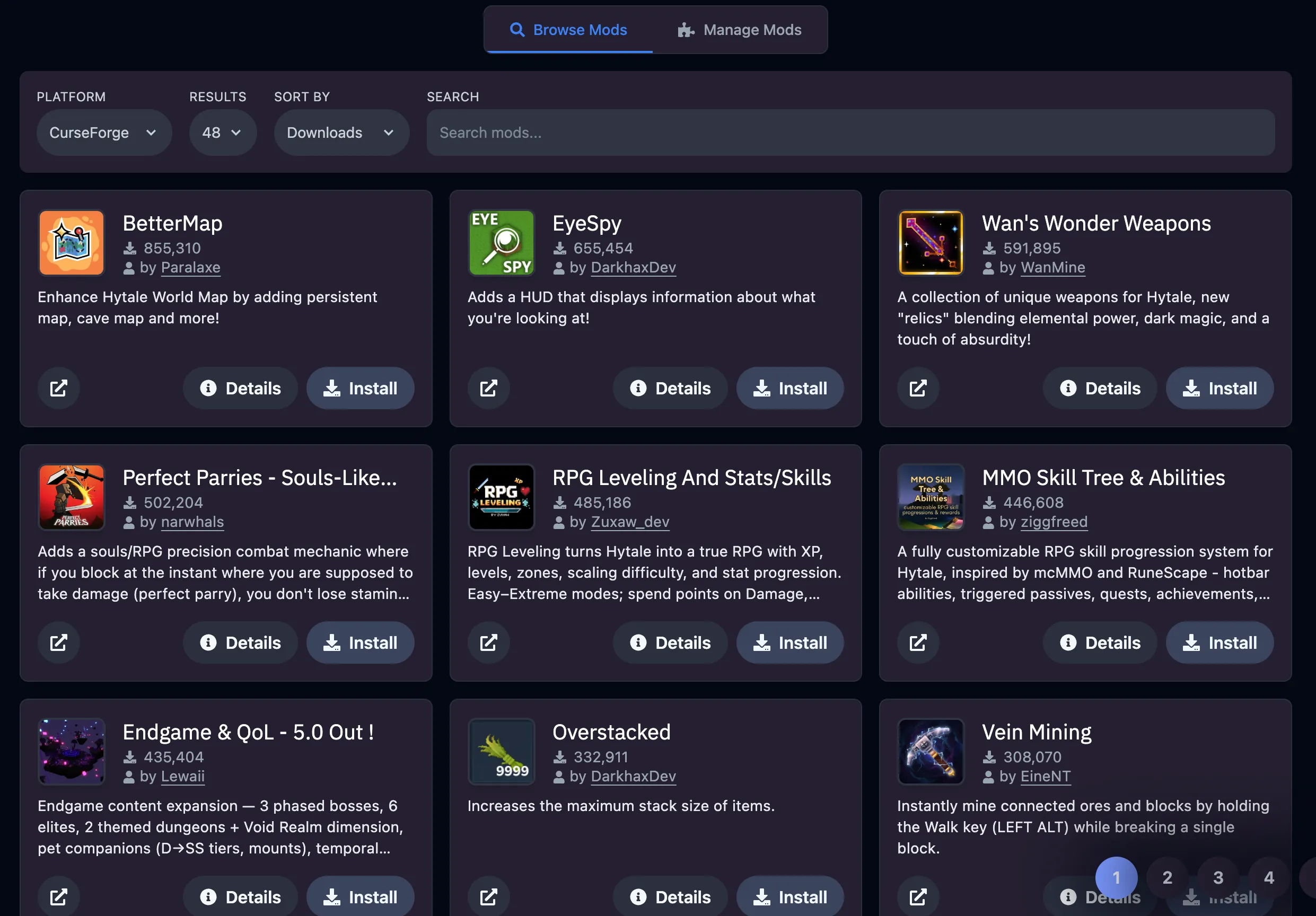Open Wan's Wonder Weapons external link icon
The height and width of the screenshot is (916, 1316).
point(918,388)
